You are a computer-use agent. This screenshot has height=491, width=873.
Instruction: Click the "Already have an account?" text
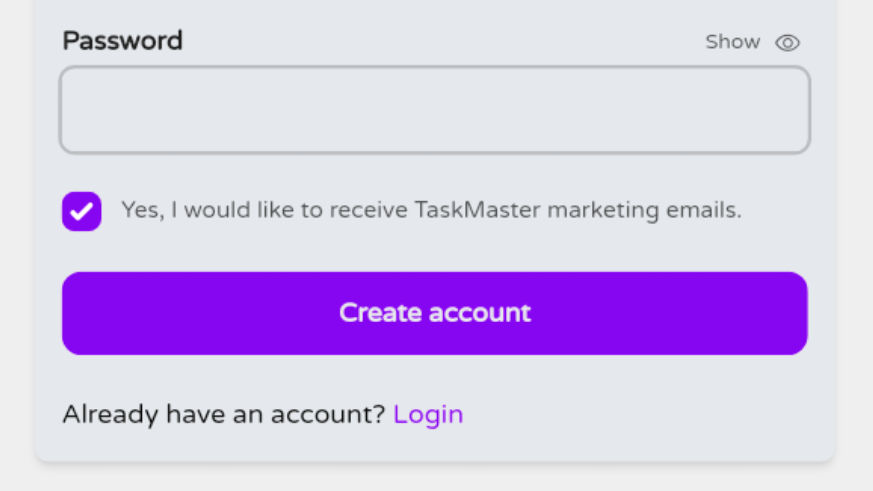[223, 414]
